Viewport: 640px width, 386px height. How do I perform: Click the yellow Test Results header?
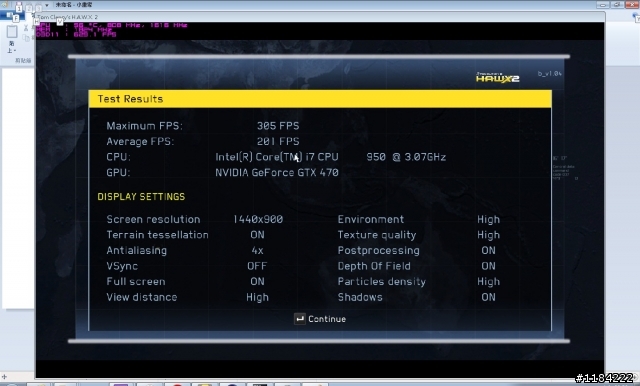coord(320,99)
